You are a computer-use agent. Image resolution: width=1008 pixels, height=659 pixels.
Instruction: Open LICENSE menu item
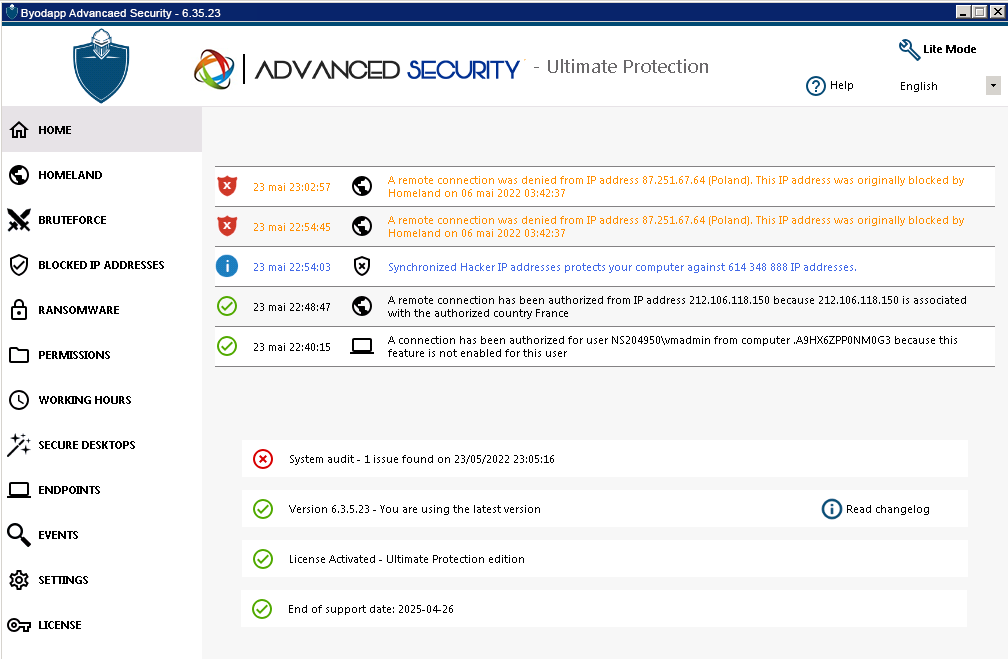pyautogui.click(x=102, y=625)
